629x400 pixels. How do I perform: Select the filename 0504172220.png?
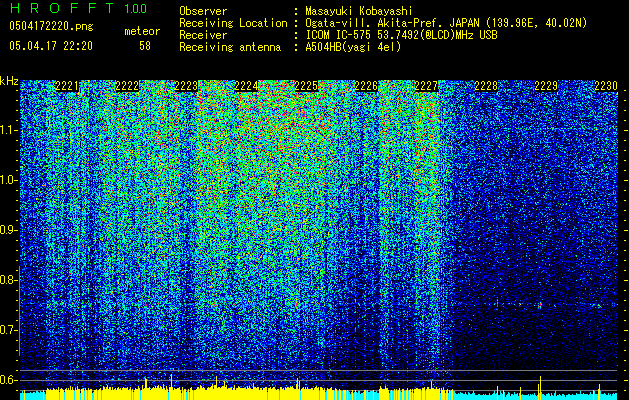(x=51, y=27)
